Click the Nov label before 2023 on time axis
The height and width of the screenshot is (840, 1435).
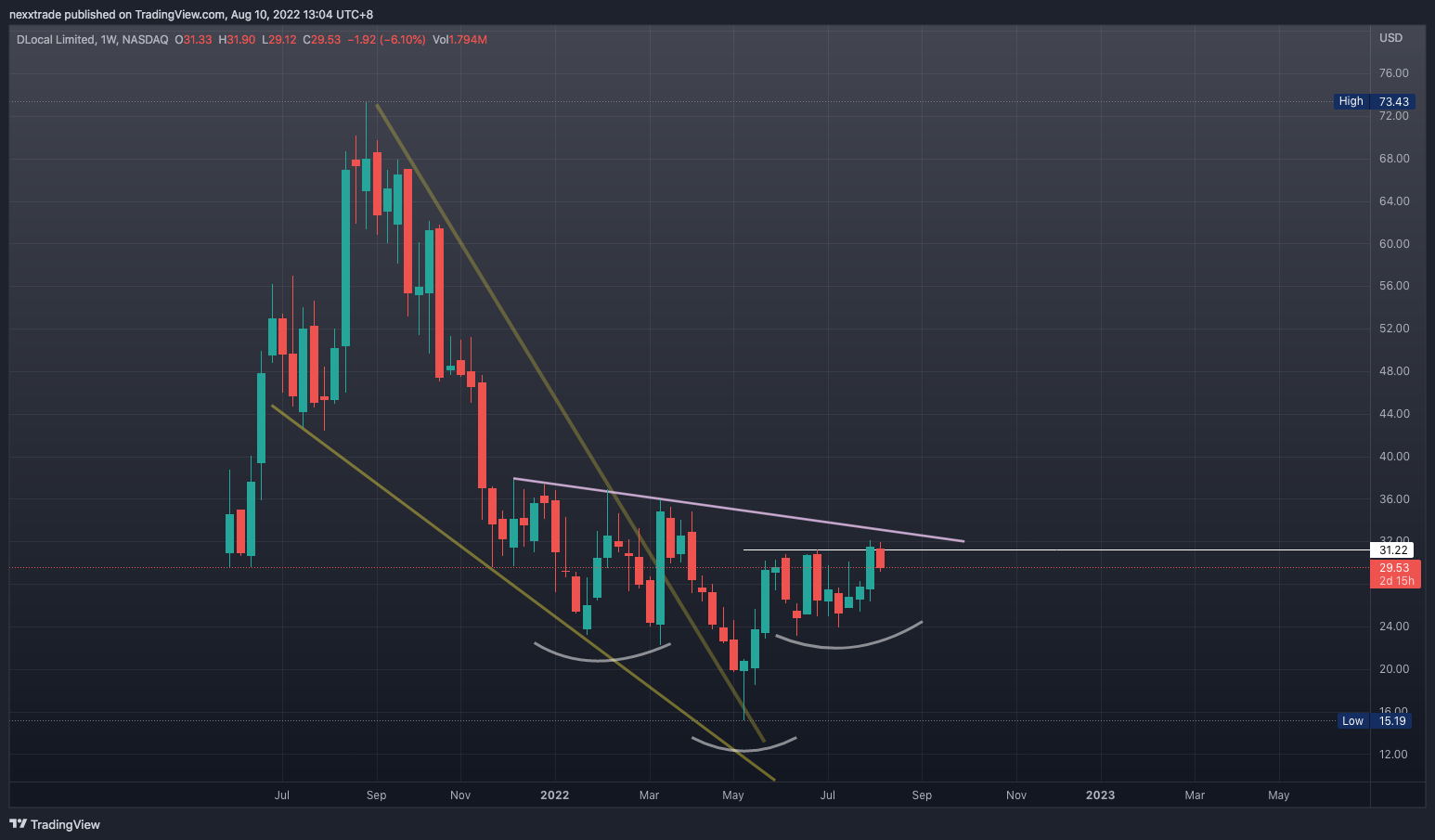1015,795
